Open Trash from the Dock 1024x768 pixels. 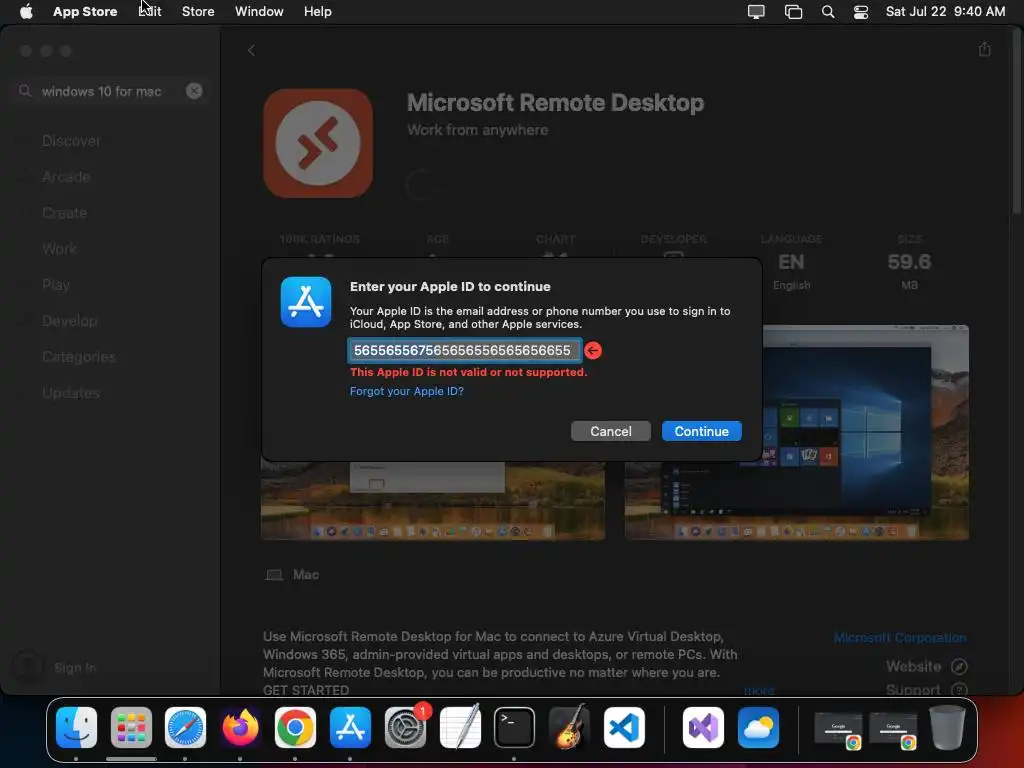point(947,728)
